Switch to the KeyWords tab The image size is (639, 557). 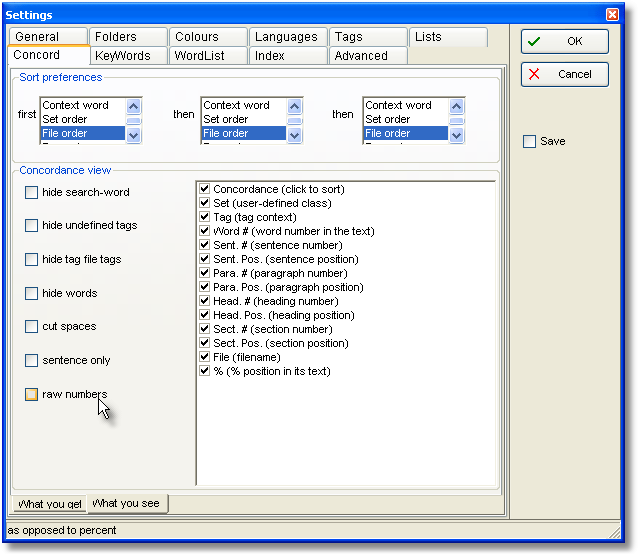point(122,56)
